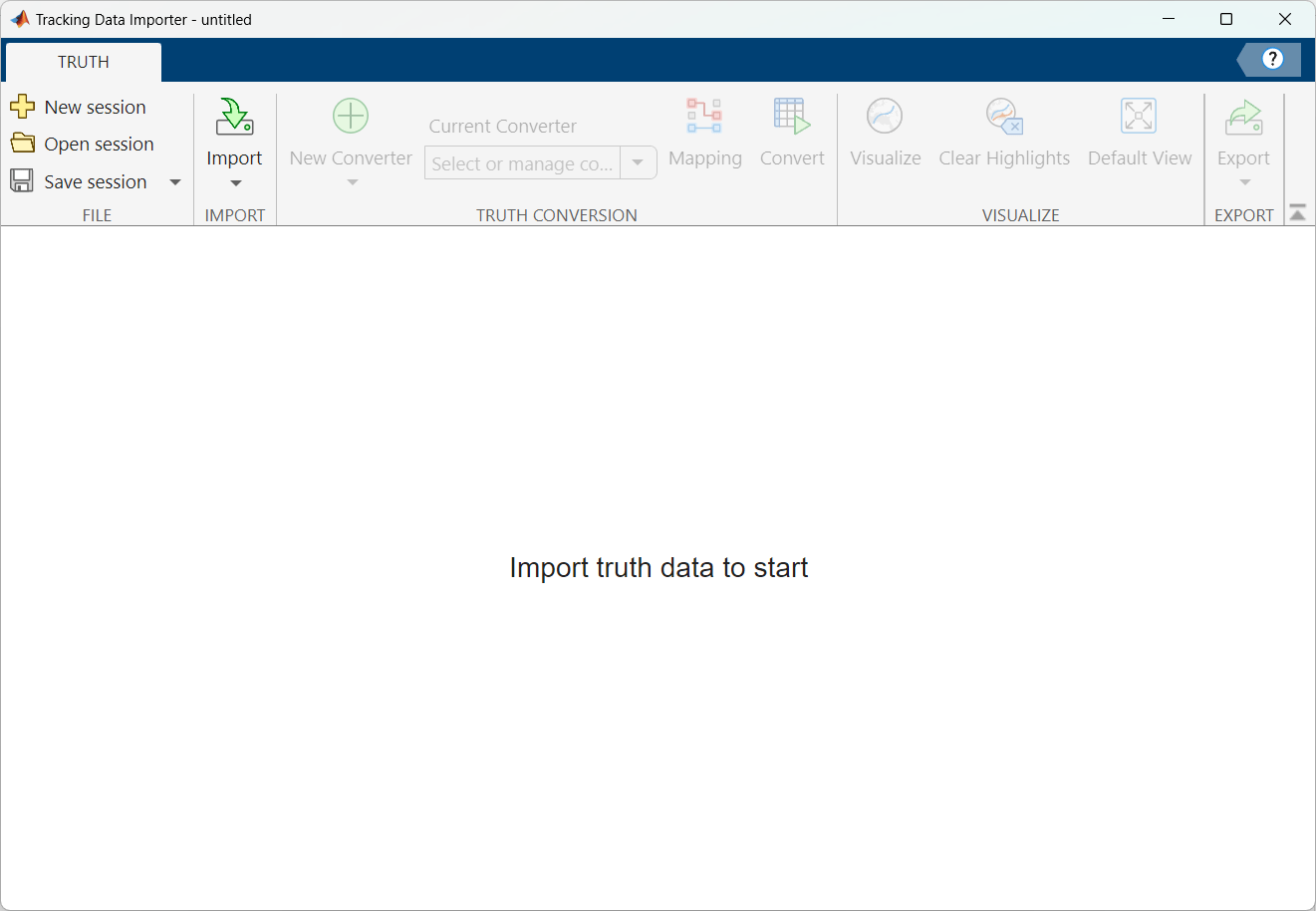Open help with the question mark button
The image size is (1316, 911).
(1272, 59)
